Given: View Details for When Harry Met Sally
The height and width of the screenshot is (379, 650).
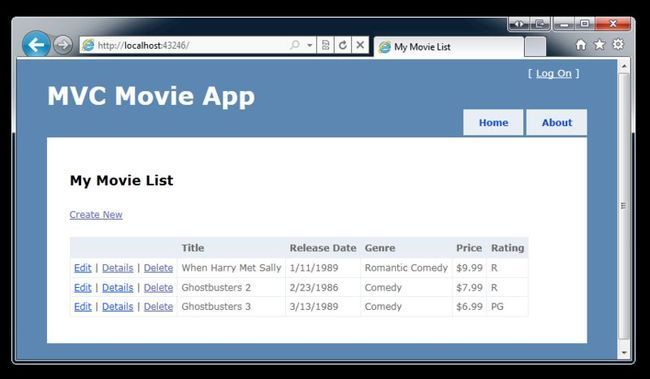Looking at the screenshot, I should click(x=118, y=268).
